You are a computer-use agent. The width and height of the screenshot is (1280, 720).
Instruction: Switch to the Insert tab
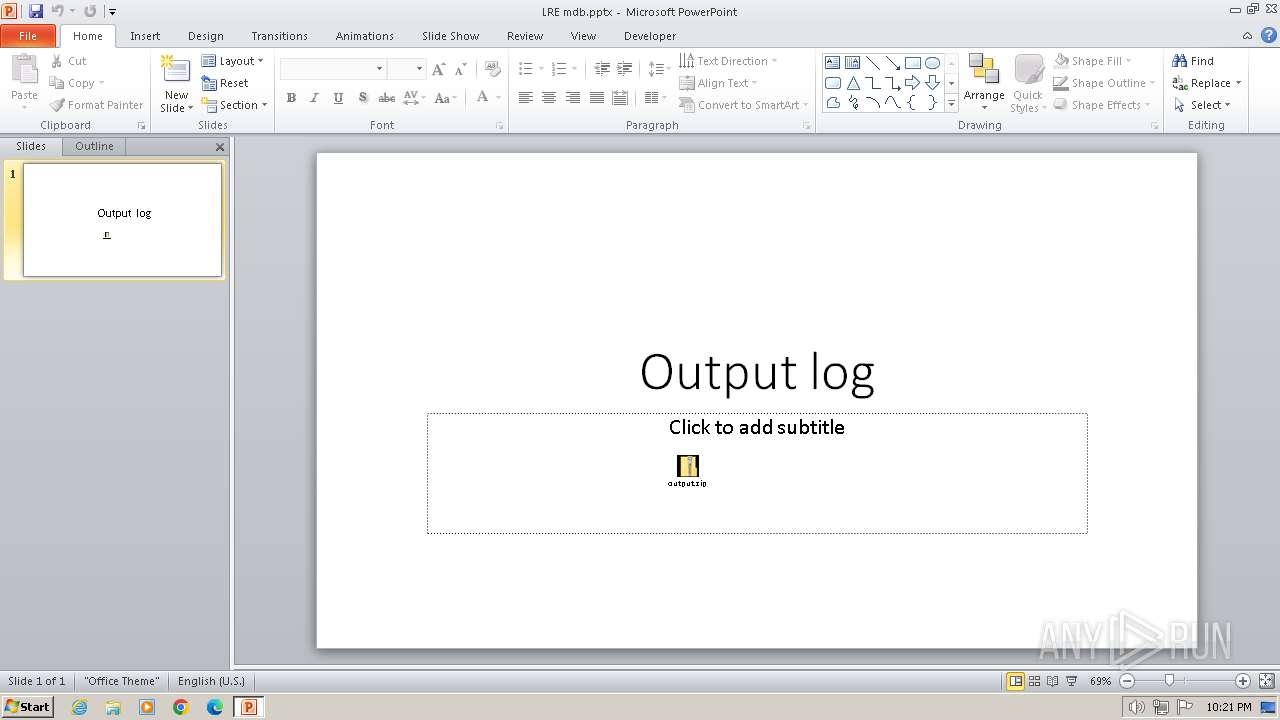[x=145, y=36]
